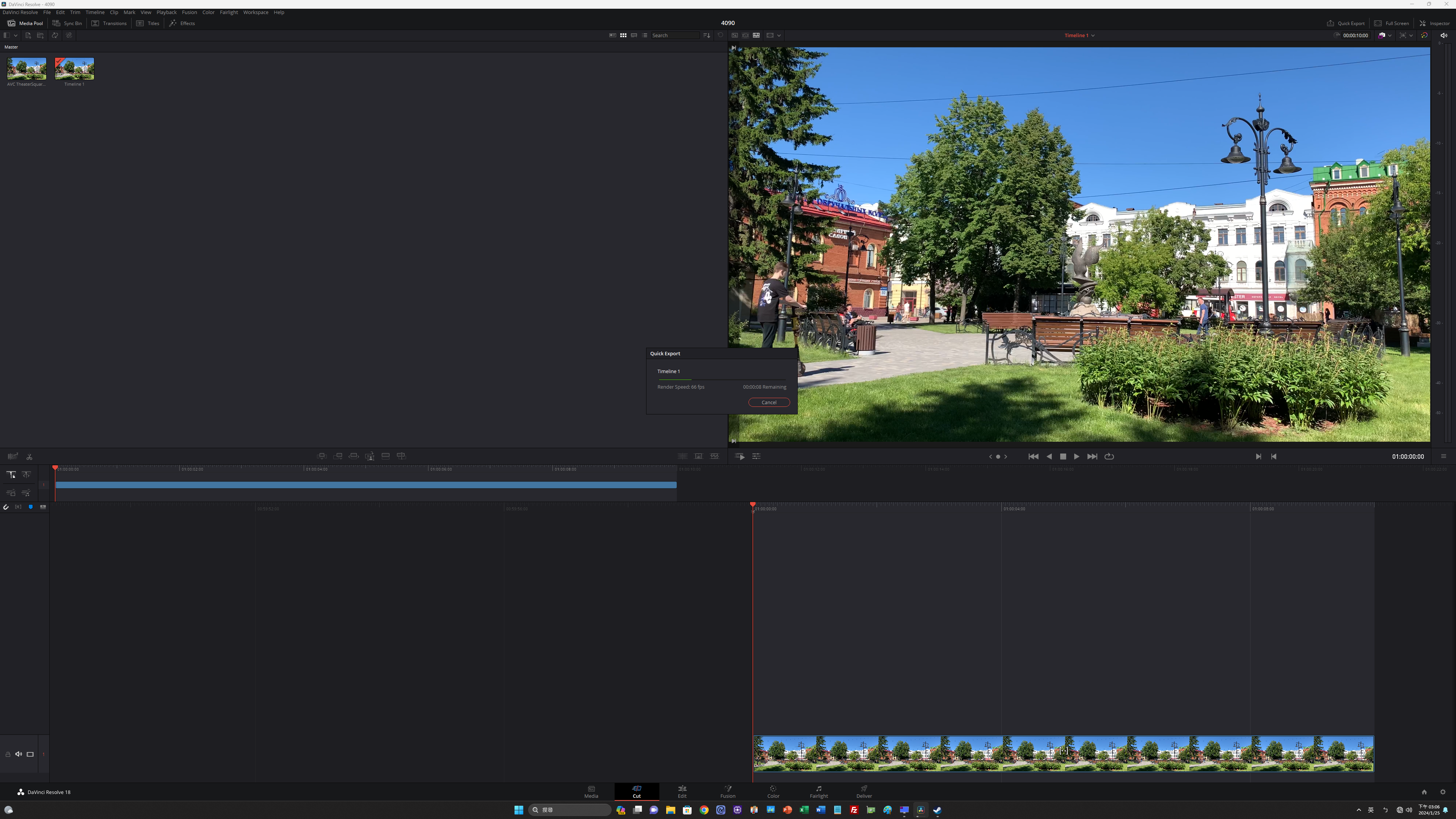Open timeline options hamburger menu
The height and width of the screenshot is (819, 1456).
[x=1443, y=456]
